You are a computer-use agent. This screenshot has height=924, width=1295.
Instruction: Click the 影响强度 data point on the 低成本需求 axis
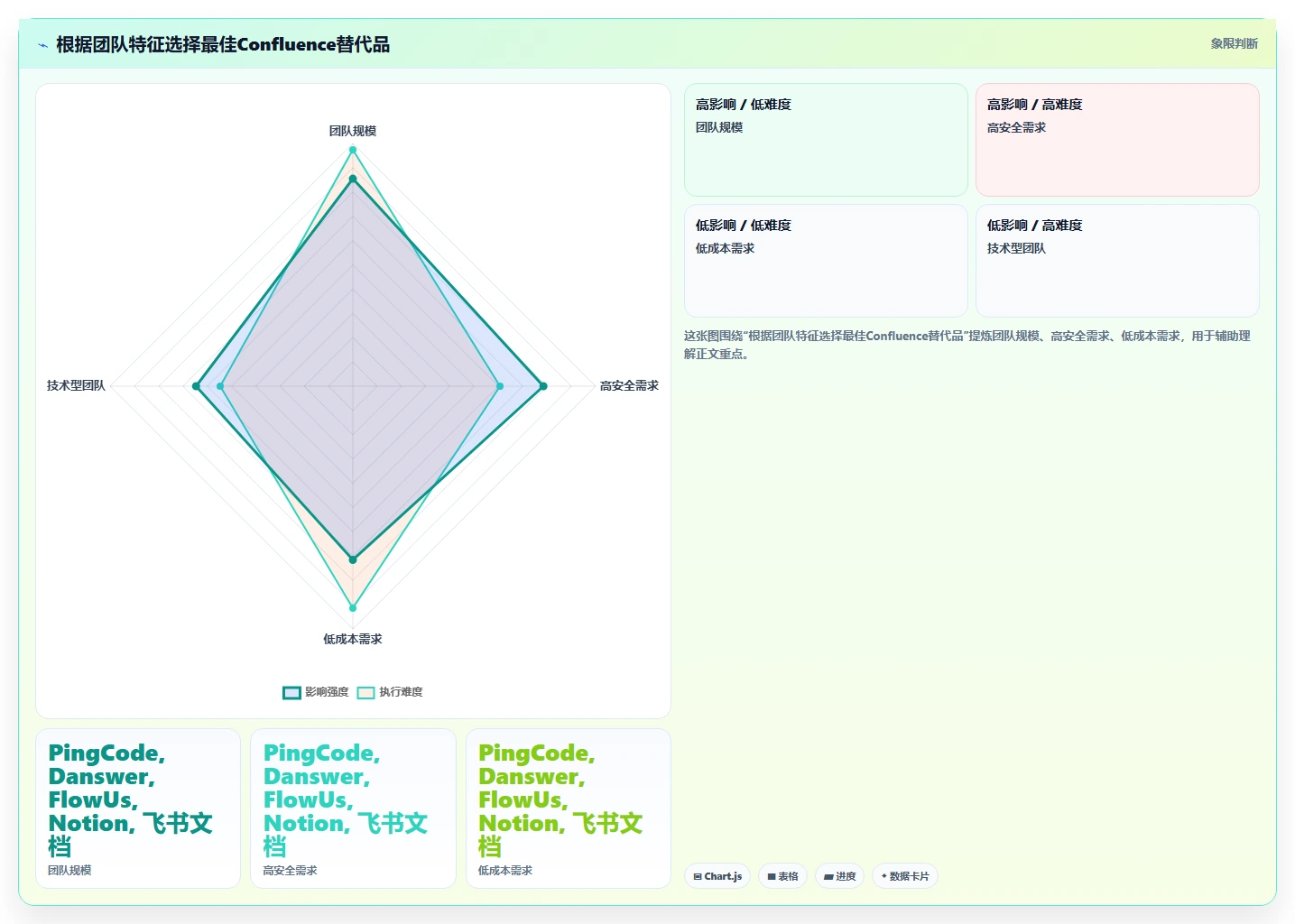coord(353,560)
